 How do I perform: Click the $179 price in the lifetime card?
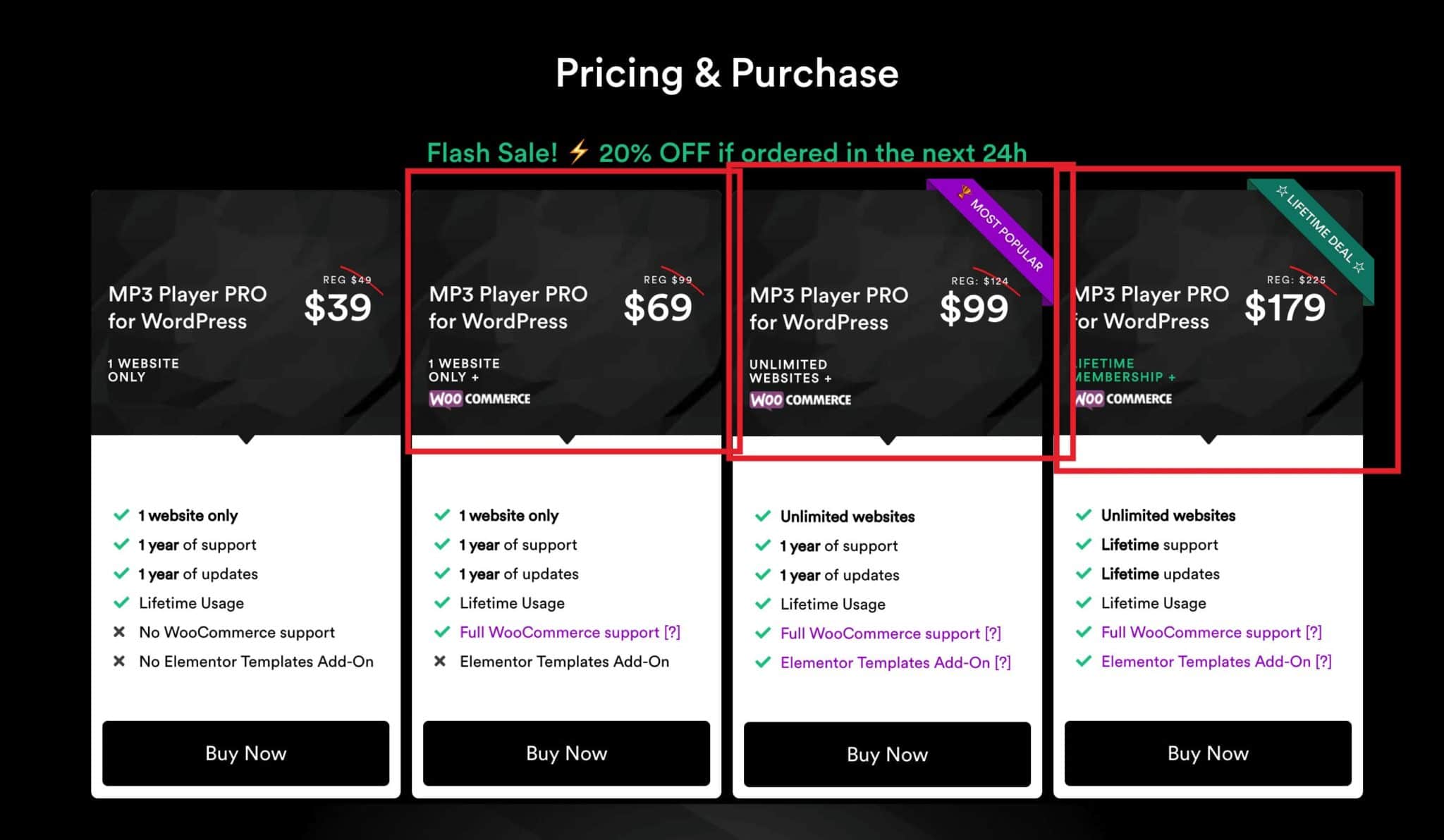[x=1285, y=307]
